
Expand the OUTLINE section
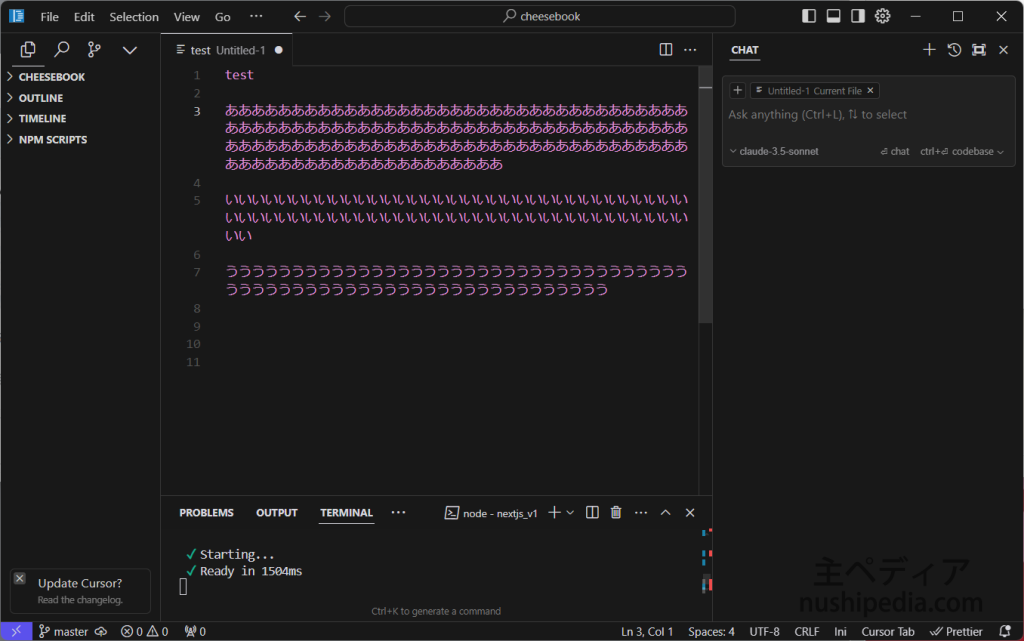40,98
